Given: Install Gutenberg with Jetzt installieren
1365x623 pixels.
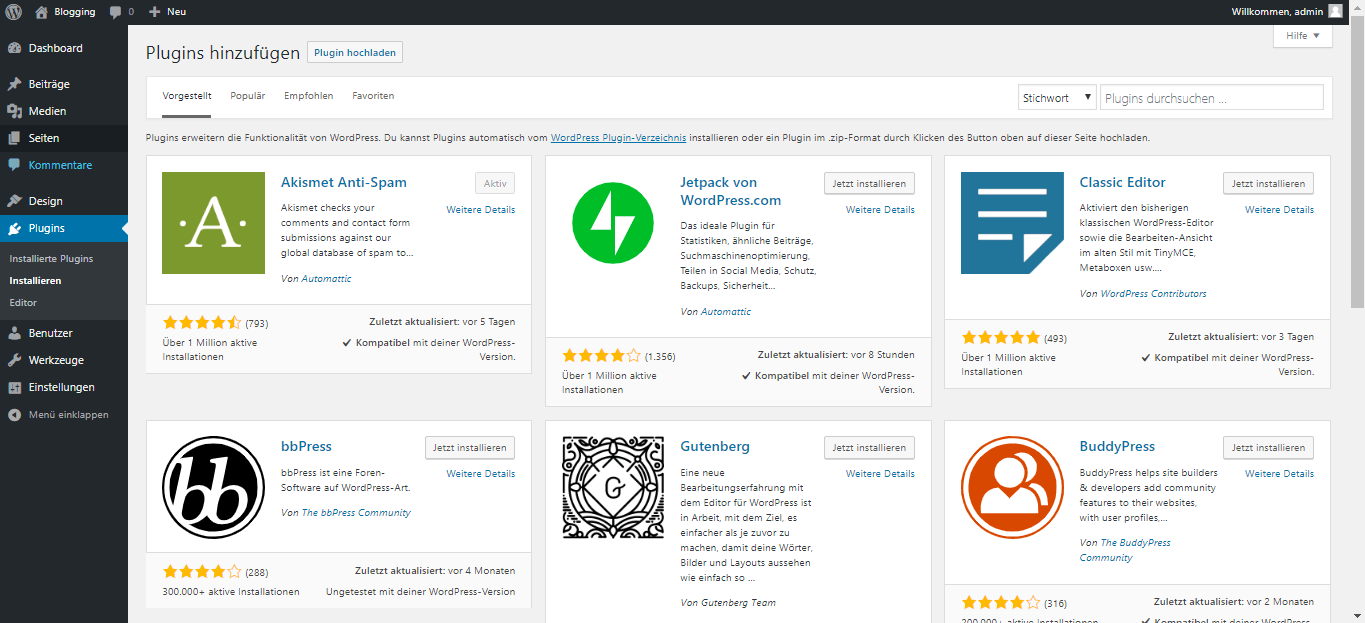Looking at the screenshot, I should (869, 447).
